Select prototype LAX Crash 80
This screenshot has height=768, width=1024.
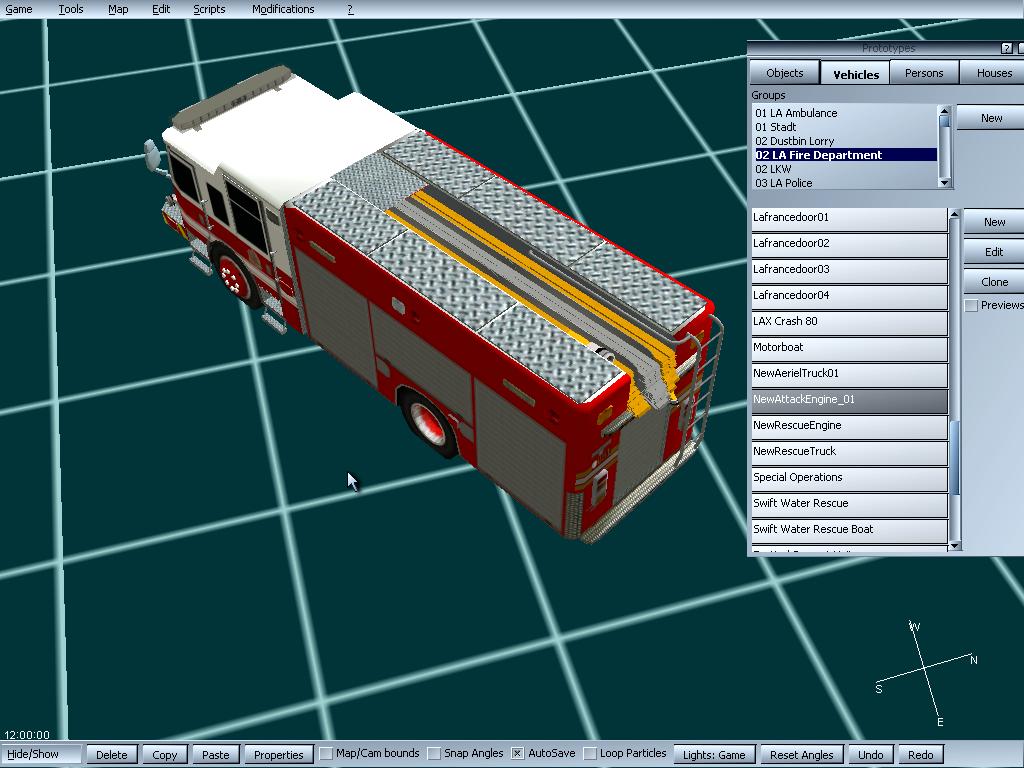[849, 323]
